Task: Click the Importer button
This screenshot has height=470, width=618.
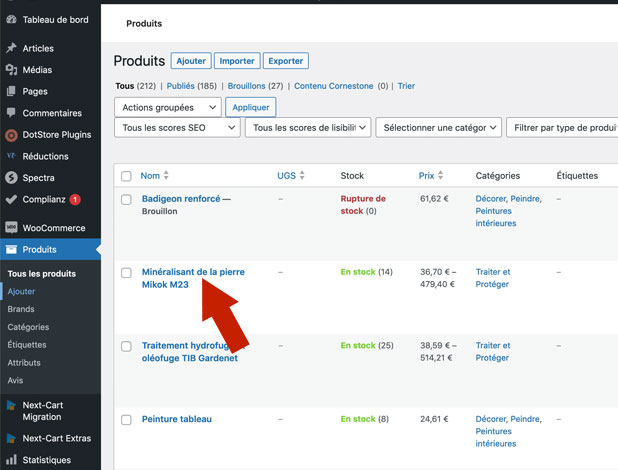Action: 237,61
